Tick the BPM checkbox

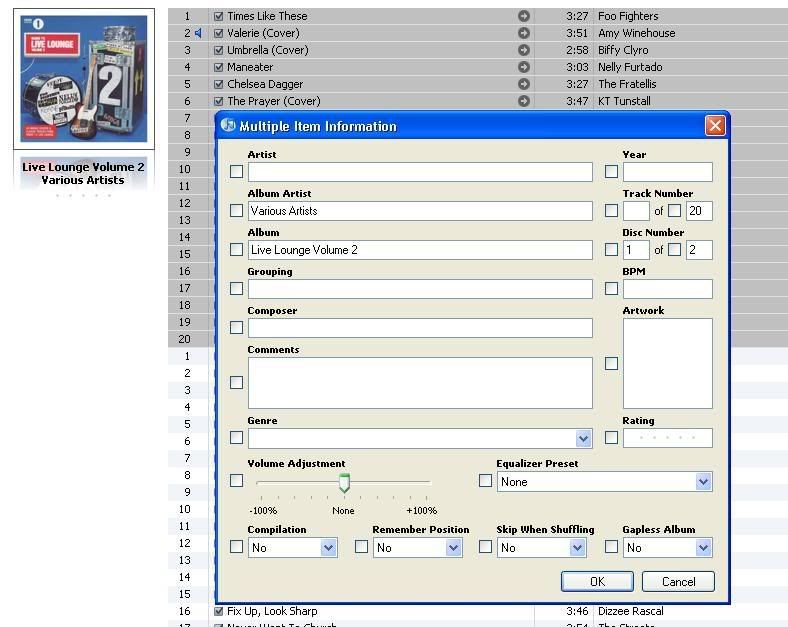(611, 289)
